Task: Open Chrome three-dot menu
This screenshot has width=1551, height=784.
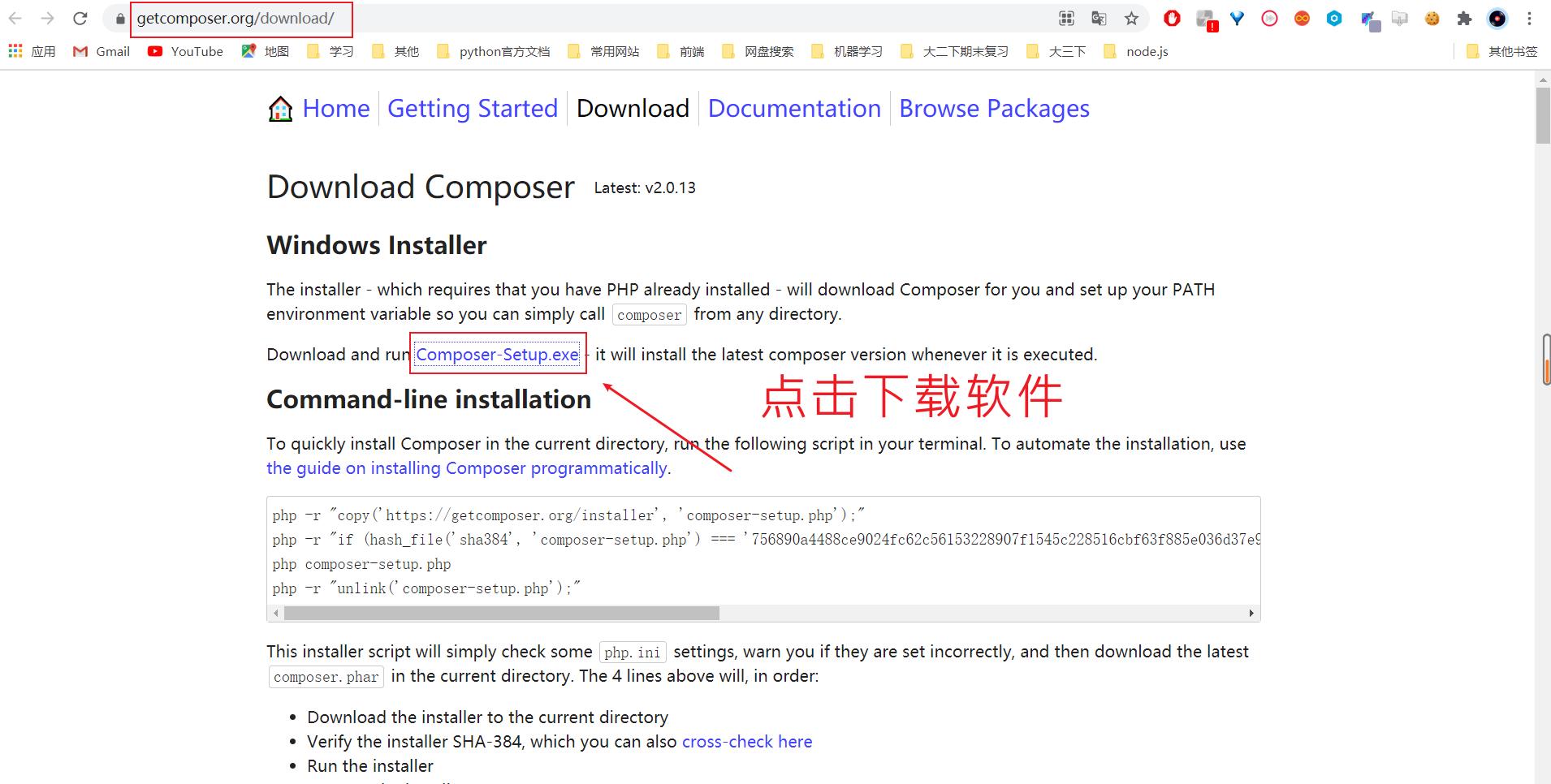Action: [x=1529, y=19]
